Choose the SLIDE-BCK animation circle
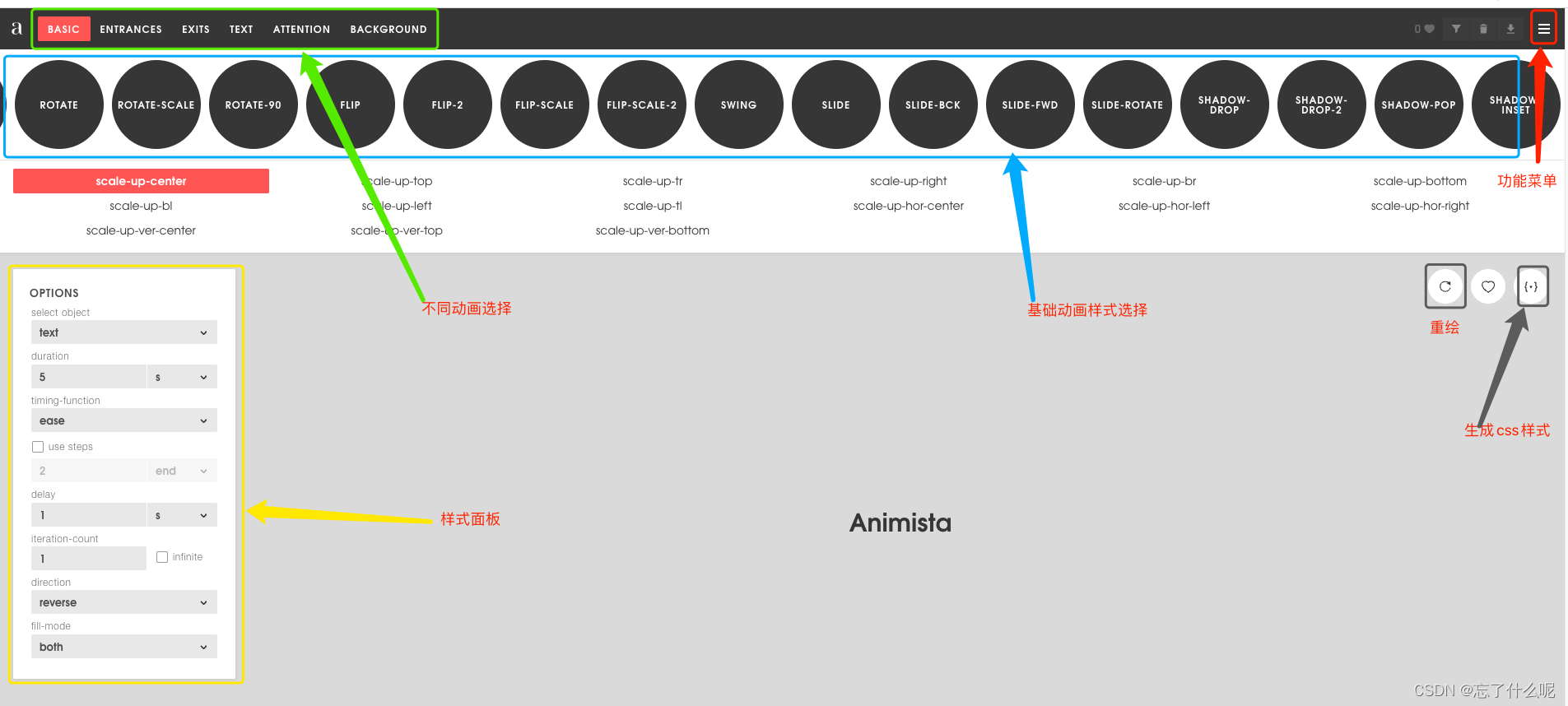 click(x=933, y=105)
